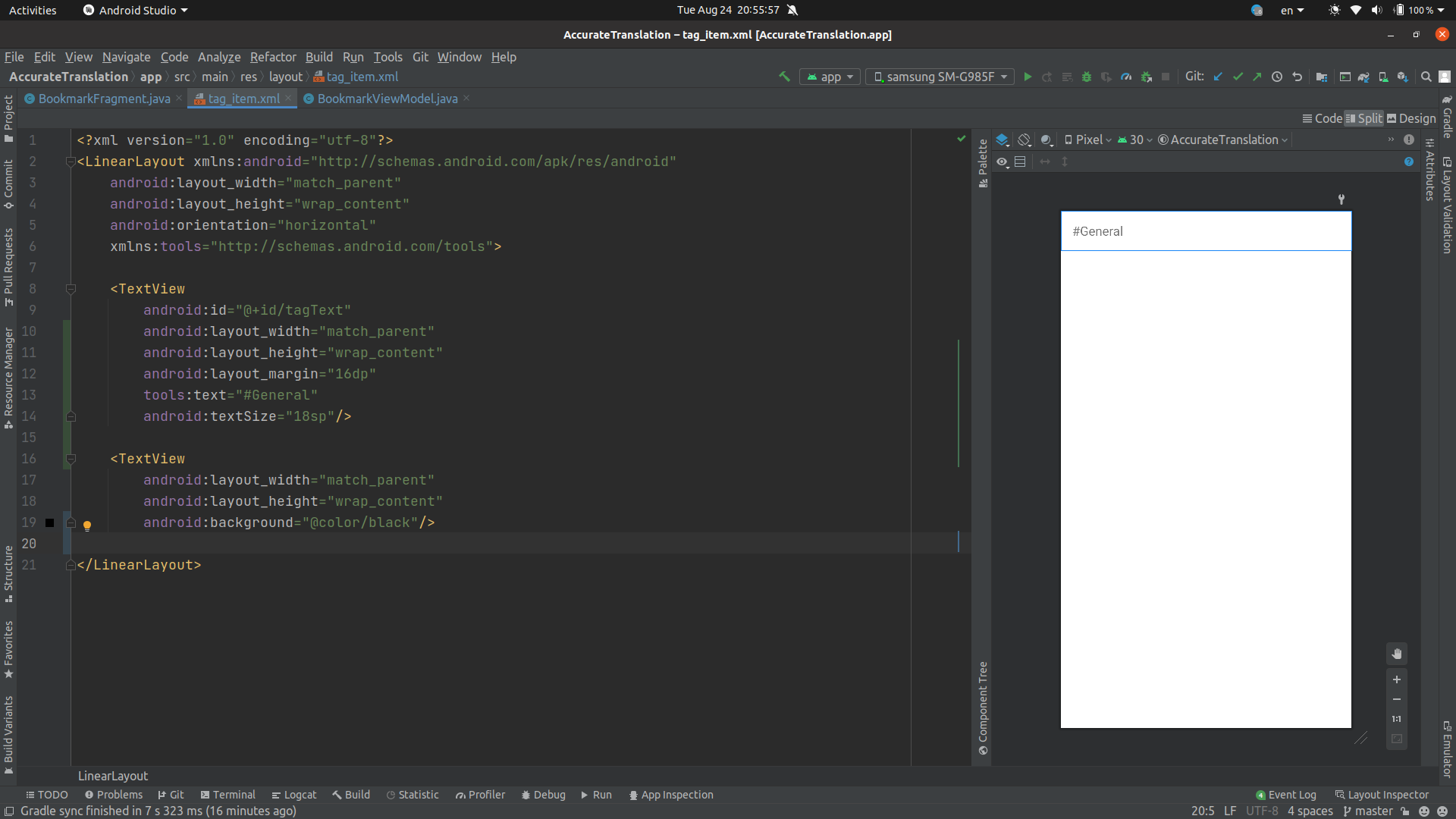Toggle the Gradle tool window
Screen dimensions: 1456x819
[x=1447, y=116]
